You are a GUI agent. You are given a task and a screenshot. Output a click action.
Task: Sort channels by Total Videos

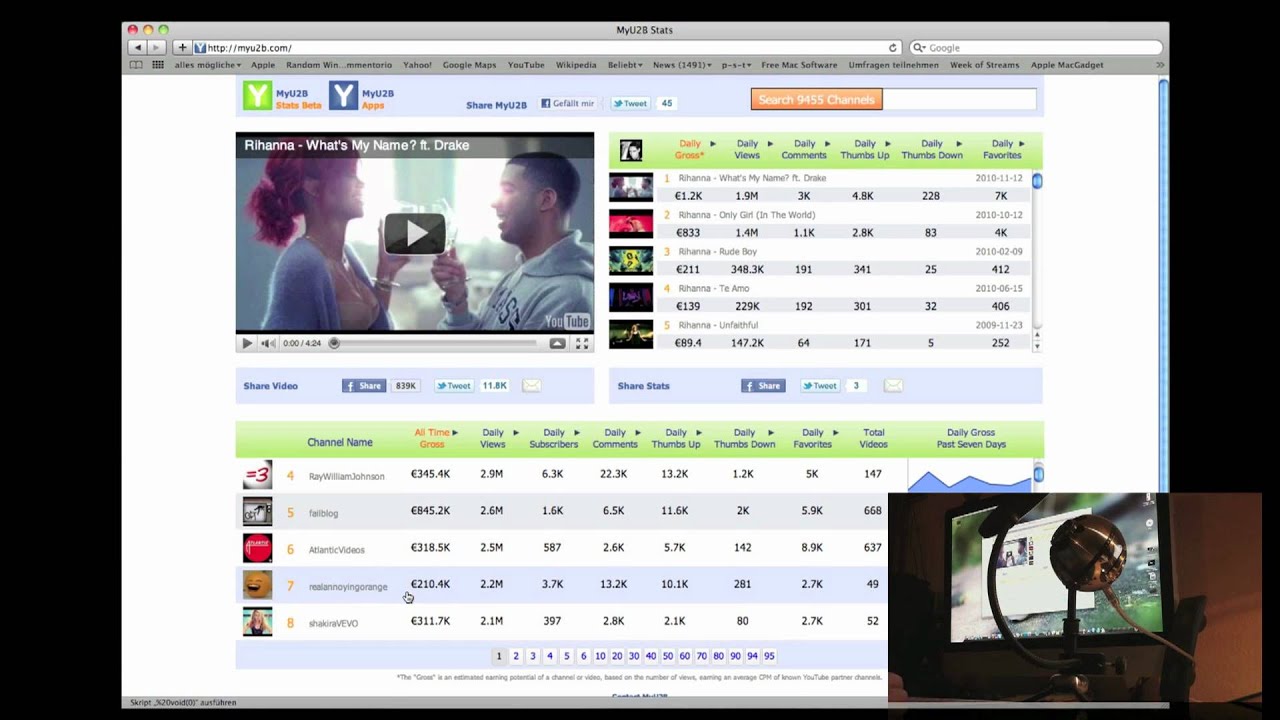point(873,438)
